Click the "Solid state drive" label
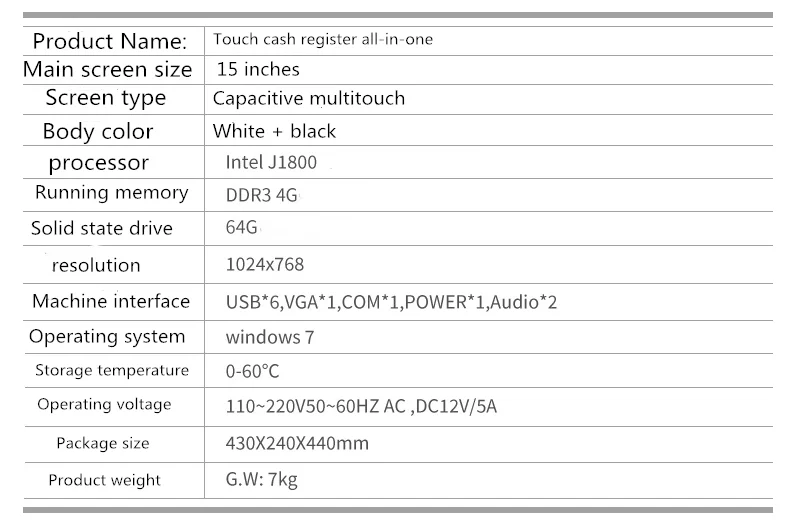This screenshot has height=525, width=805. [102, 229]
